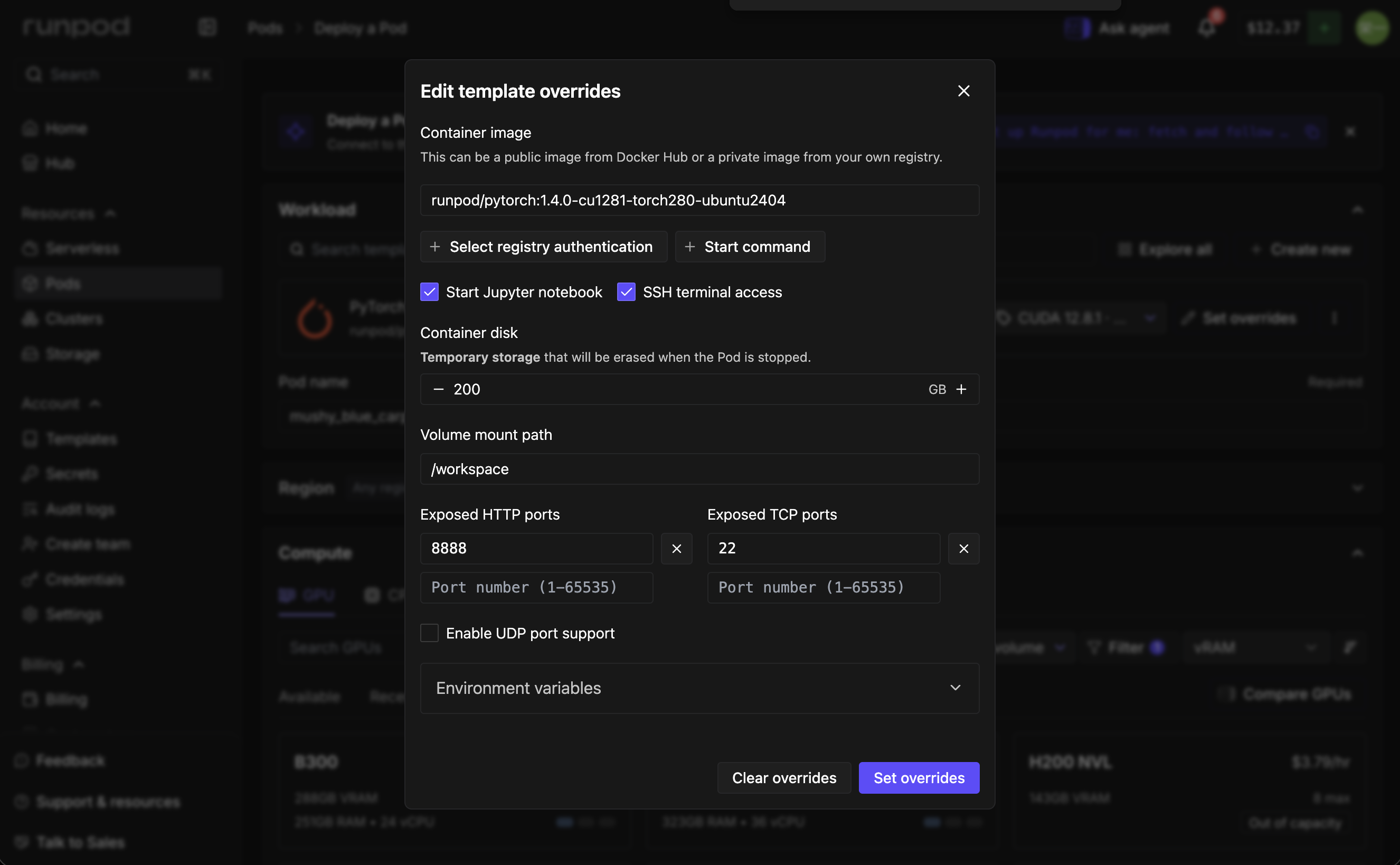Increase container disk size with plus
1400x865 pixels.
click(961, 389)
